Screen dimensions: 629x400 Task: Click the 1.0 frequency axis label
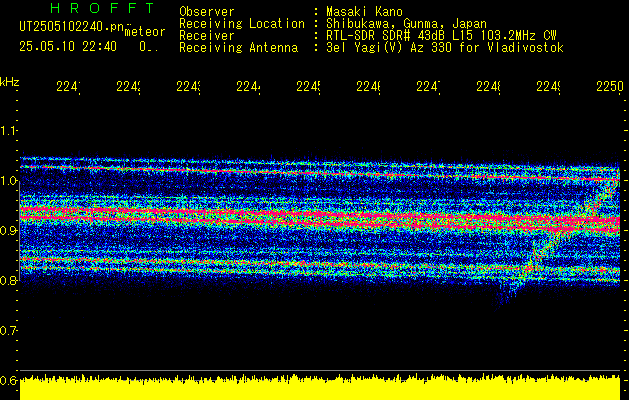[x=8, y=180]
